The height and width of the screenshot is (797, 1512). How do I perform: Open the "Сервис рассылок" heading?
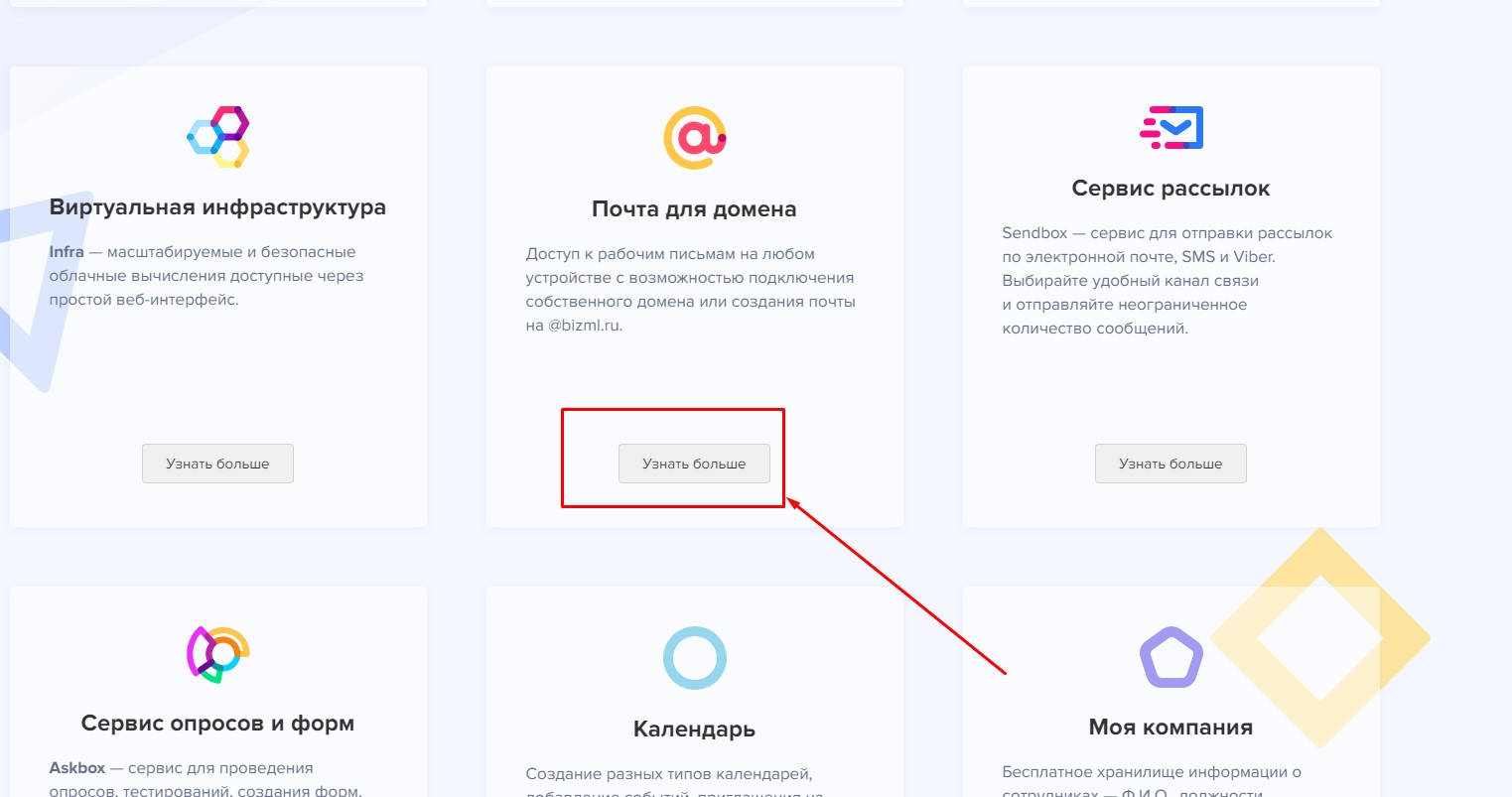[x=1170, y=189]
